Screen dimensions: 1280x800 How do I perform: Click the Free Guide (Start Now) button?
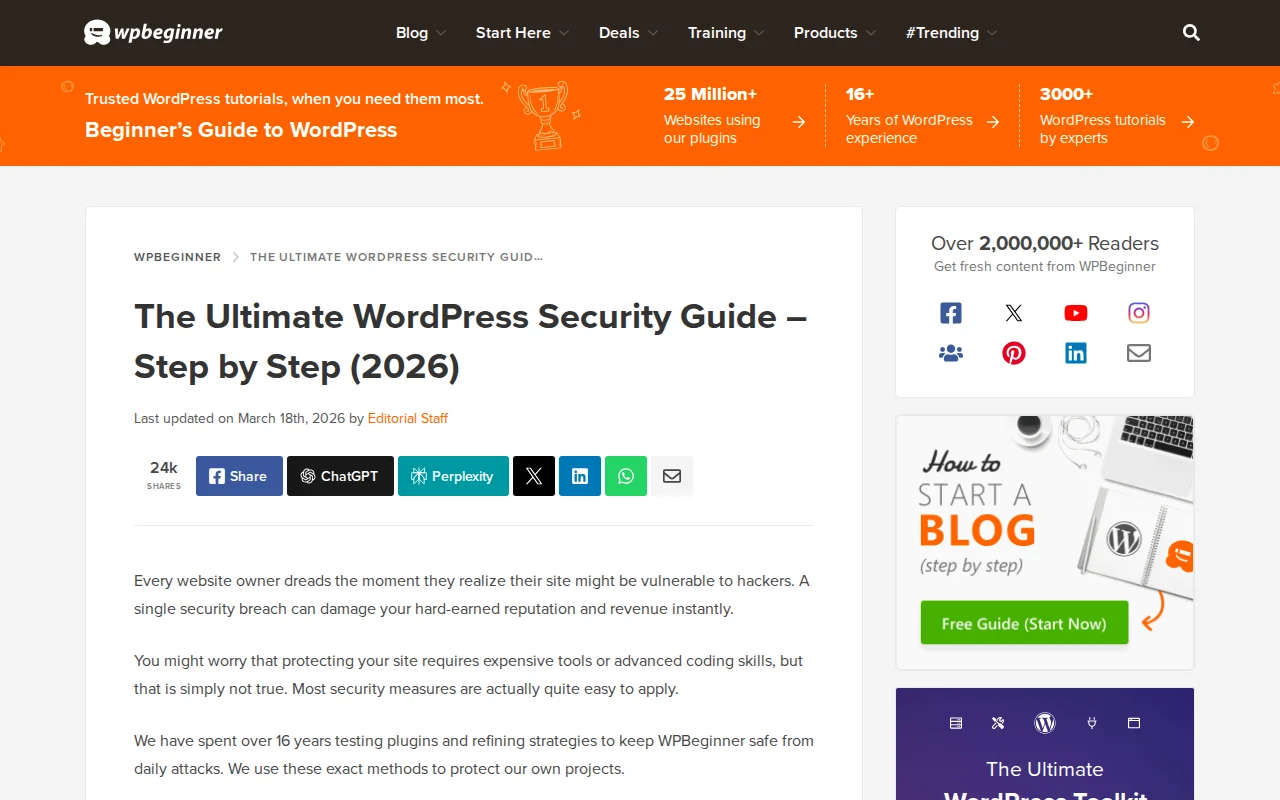(1023, 622)
